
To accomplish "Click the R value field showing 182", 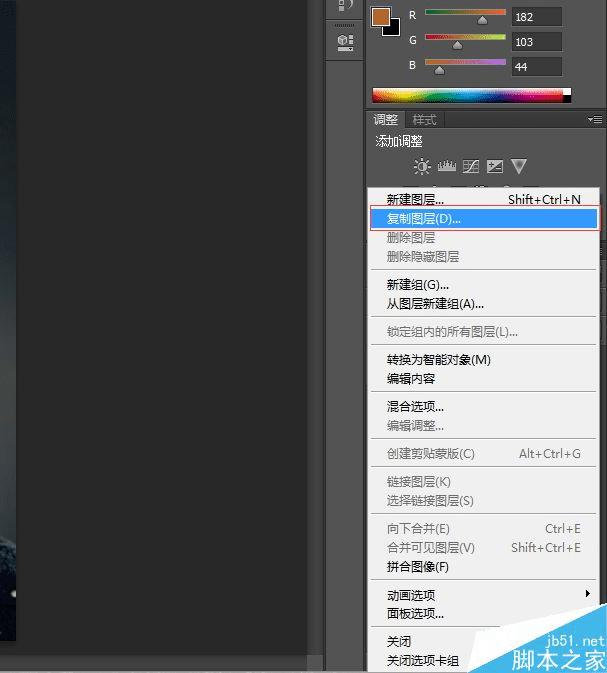I will point(537,17).
